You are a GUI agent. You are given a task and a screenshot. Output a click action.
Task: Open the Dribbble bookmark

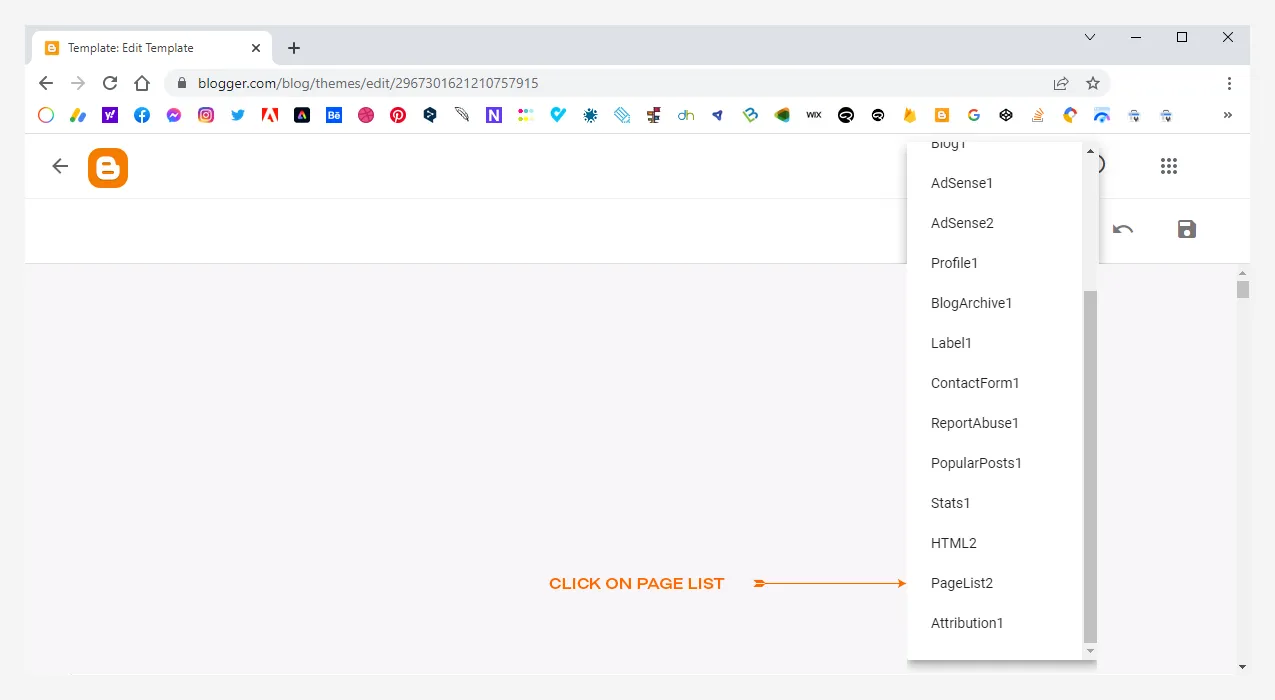(366, 115)
